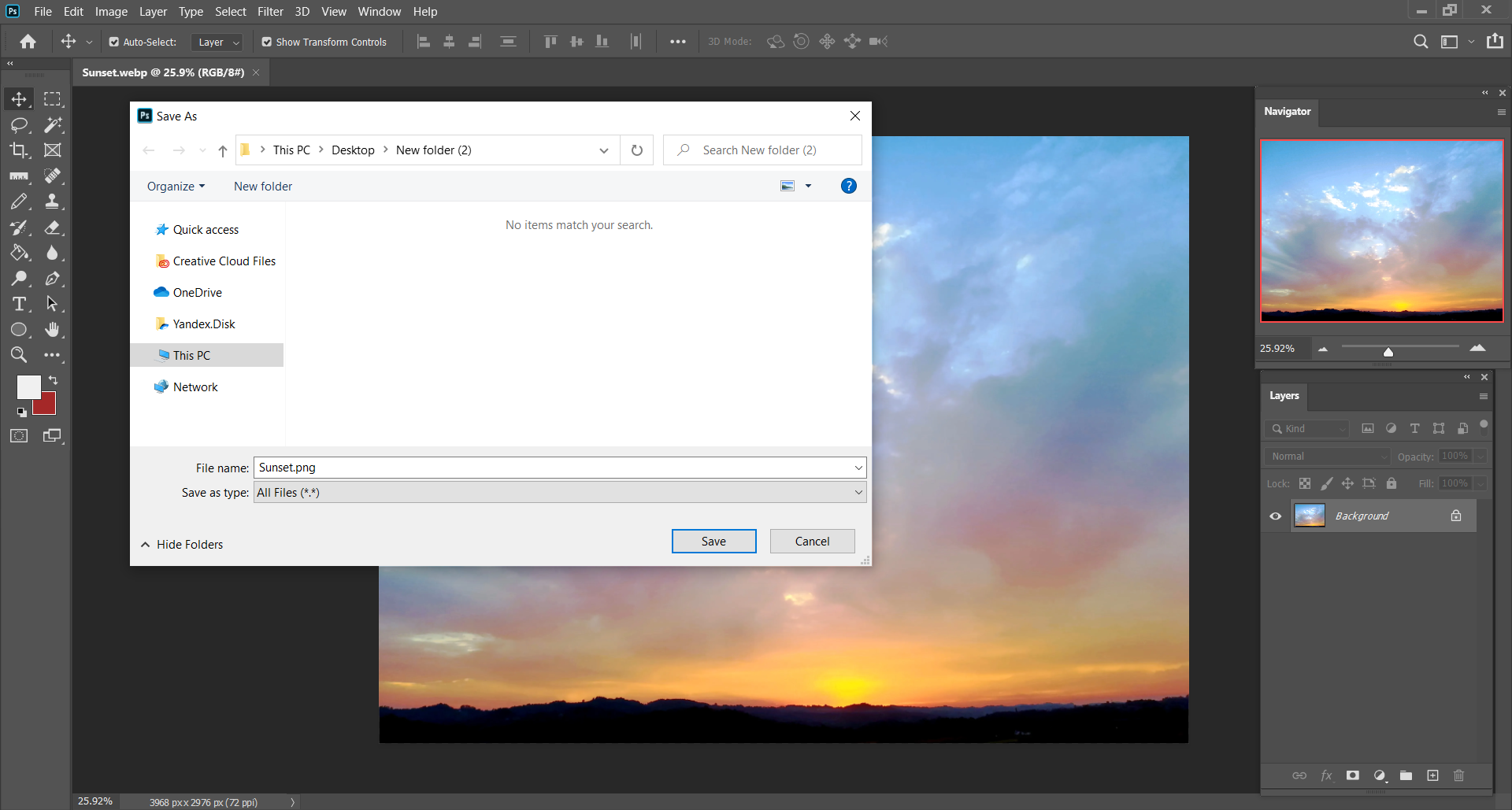Open the dialog help question mark icon
Screen dimensions: 1512x810
click(848, 186)
